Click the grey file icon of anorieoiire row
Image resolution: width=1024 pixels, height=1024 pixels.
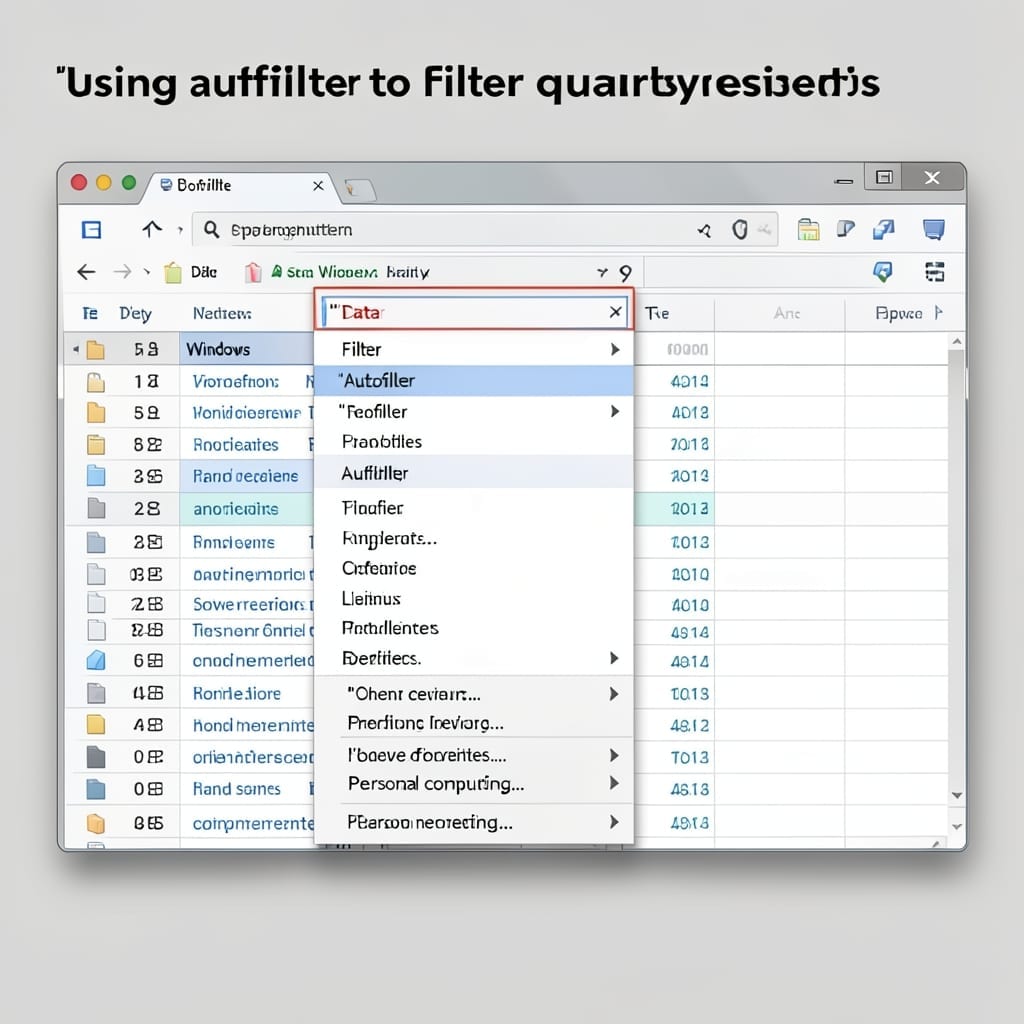point(96,508)
